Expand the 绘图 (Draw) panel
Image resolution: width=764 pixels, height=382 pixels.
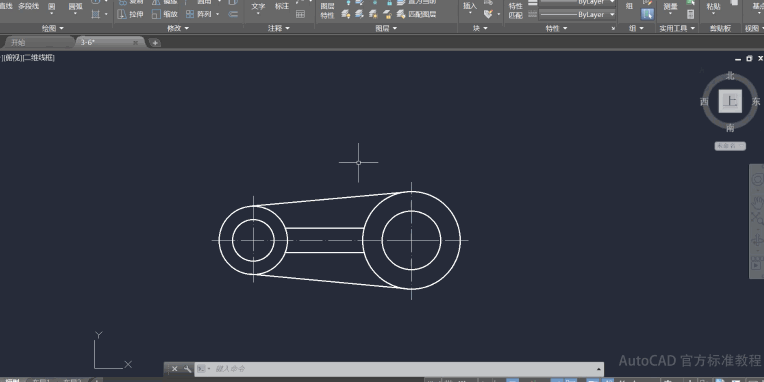pos(53,28)
